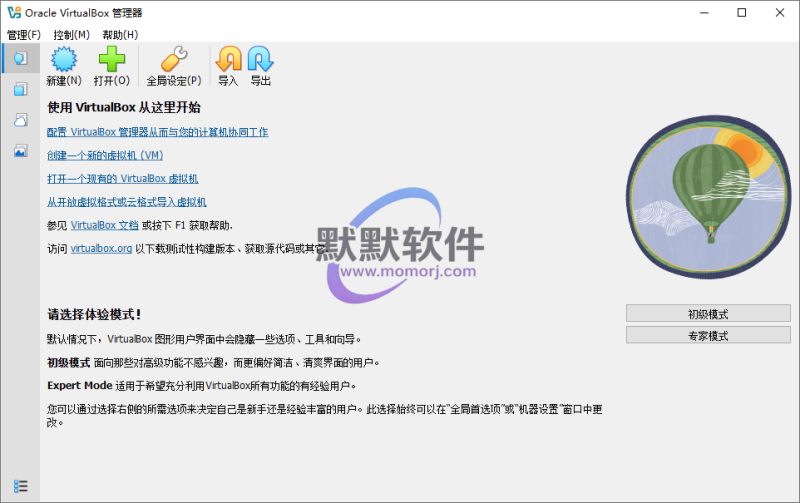Click the hot air balloon illustration
This screenshot has height=503, width=800.
point(708,197)
